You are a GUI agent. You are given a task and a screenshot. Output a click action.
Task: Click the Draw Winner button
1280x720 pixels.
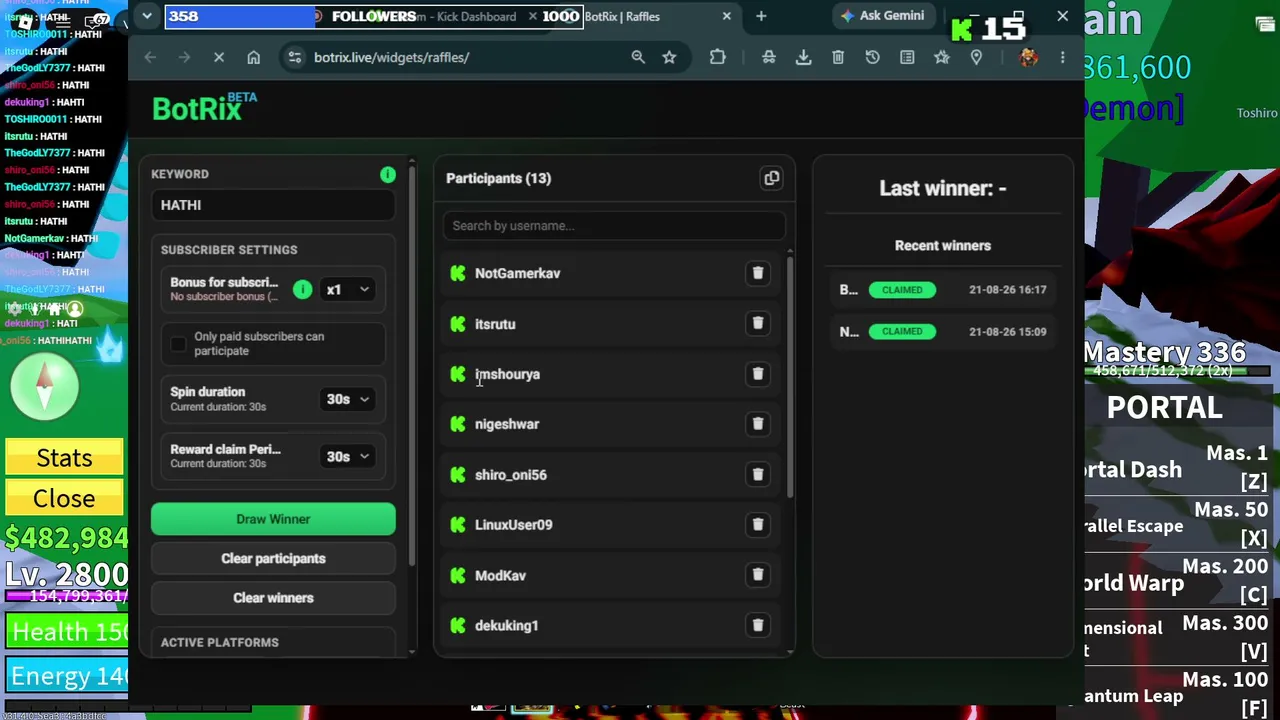tap(273, 519)
